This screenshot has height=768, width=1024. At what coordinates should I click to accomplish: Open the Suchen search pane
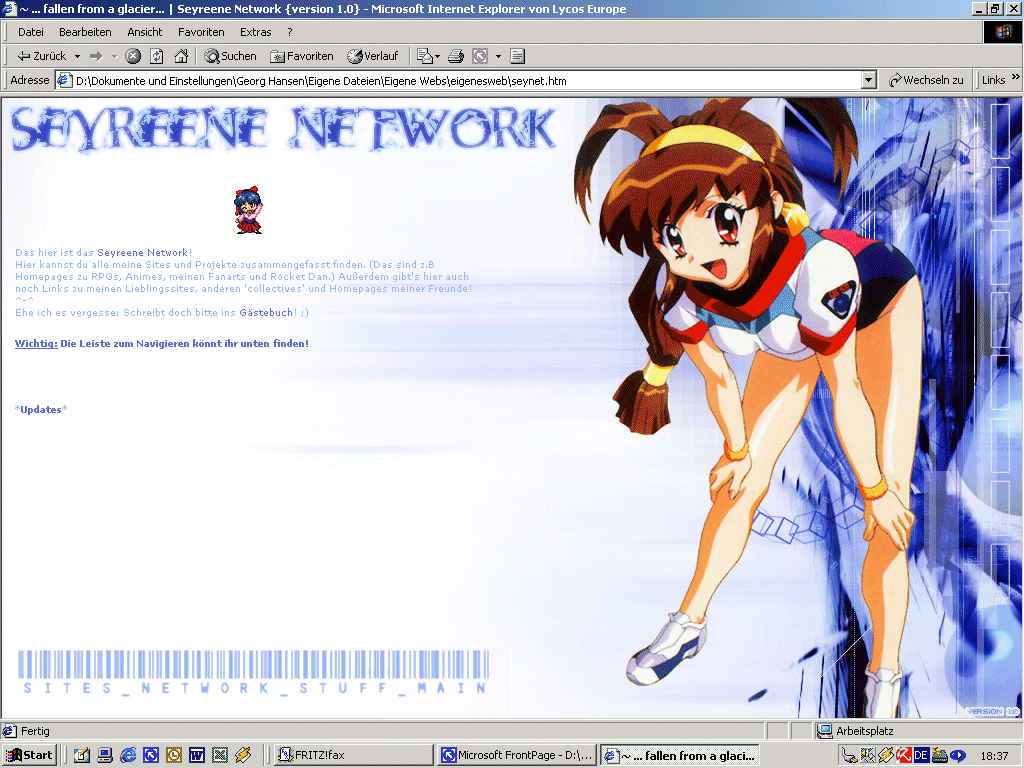[230, 56]
